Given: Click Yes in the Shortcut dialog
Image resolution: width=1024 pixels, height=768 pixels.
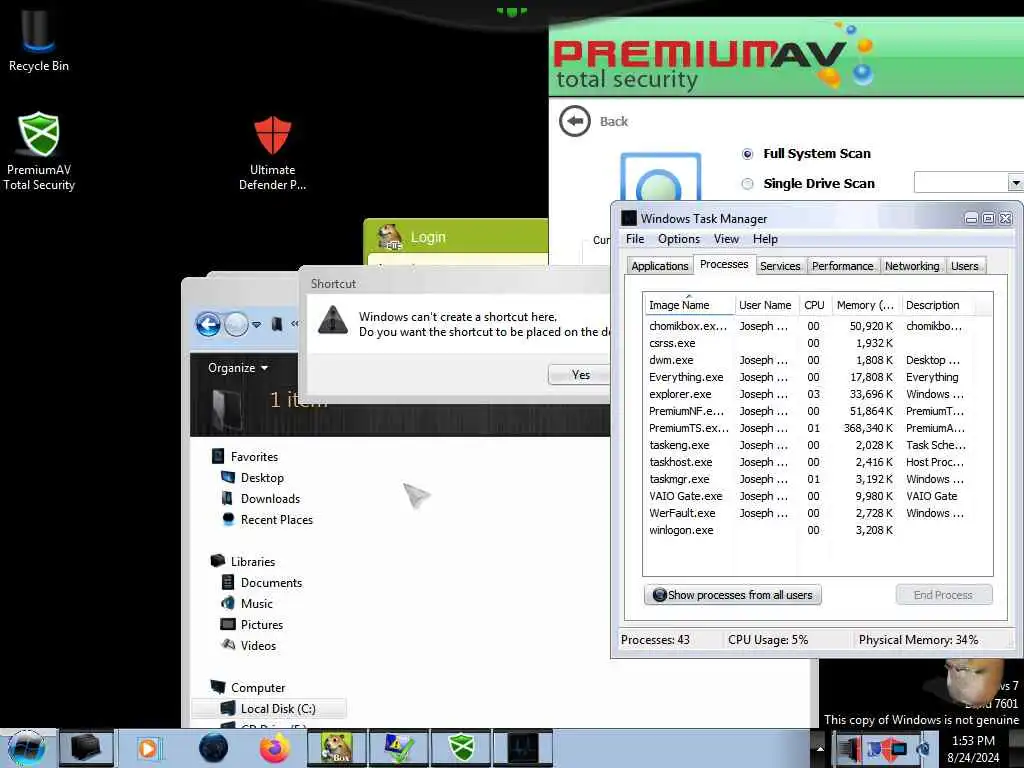Looking at the screenshot, I should click(581, 375).
